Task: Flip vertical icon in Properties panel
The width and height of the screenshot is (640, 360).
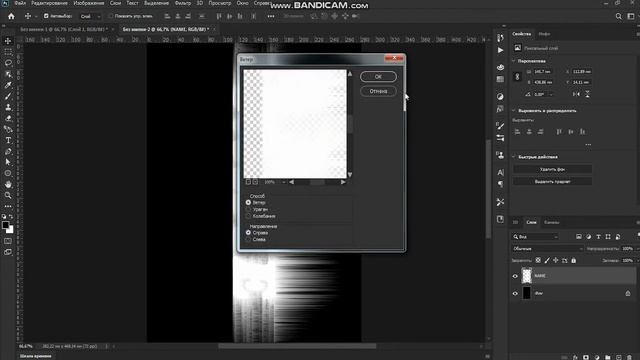Action: [587, 94]
